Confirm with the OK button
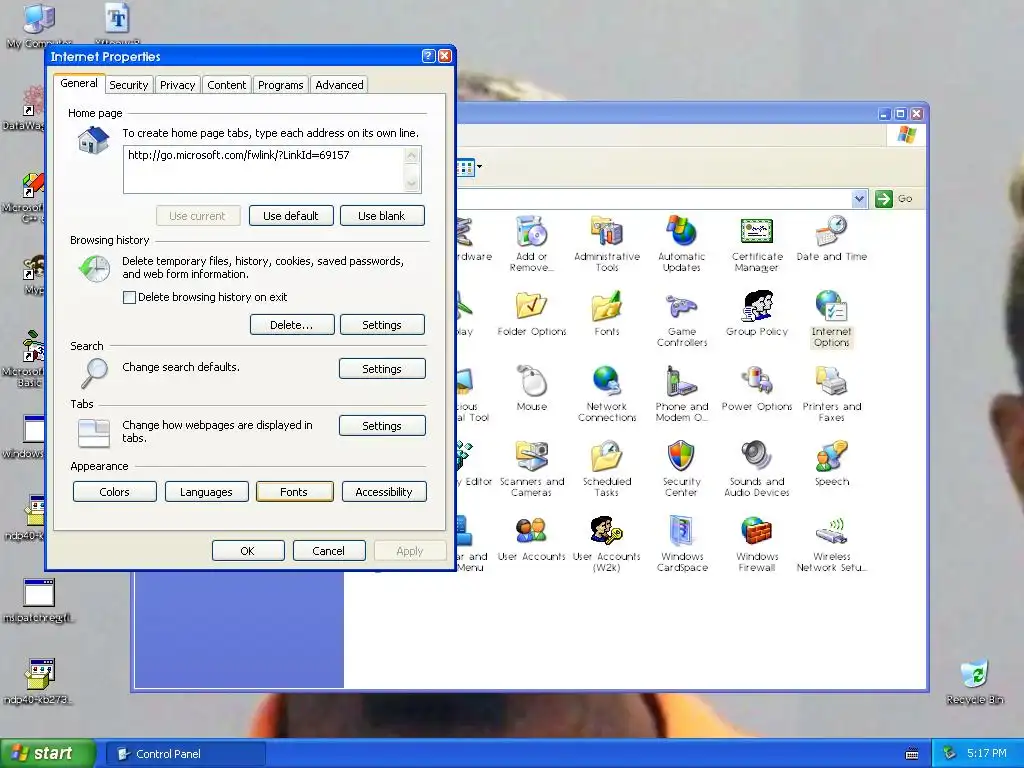The width and height of the screenshot is (1024, 768). coord(248,551)
